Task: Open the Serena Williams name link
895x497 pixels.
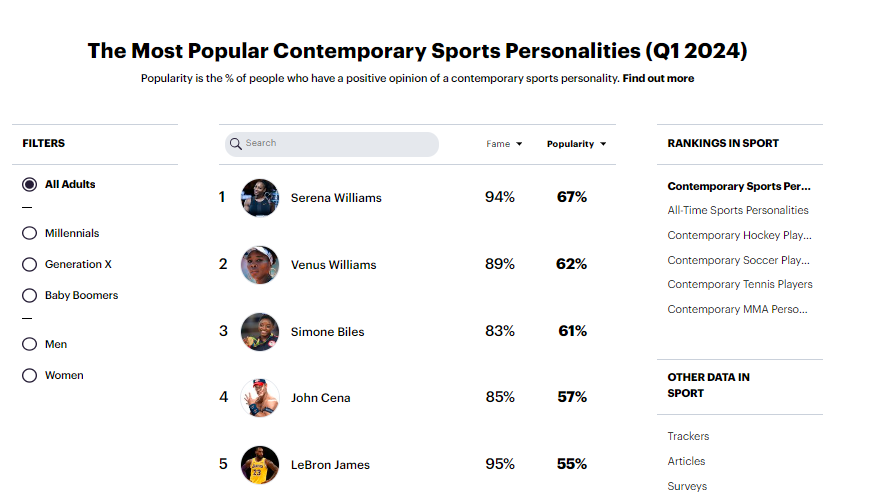Action: pyautogui.click(x=336, y=198)
